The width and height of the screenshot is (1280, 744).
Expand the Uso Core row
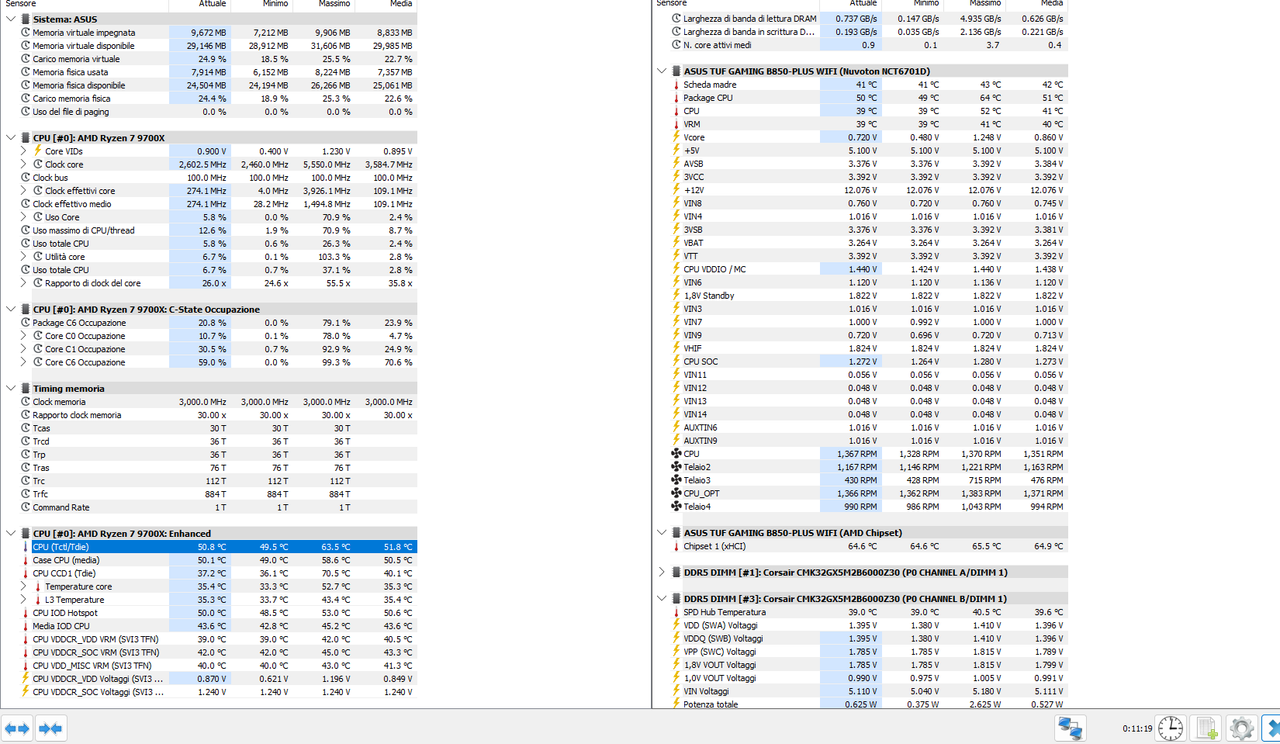[x=23, y=217]
